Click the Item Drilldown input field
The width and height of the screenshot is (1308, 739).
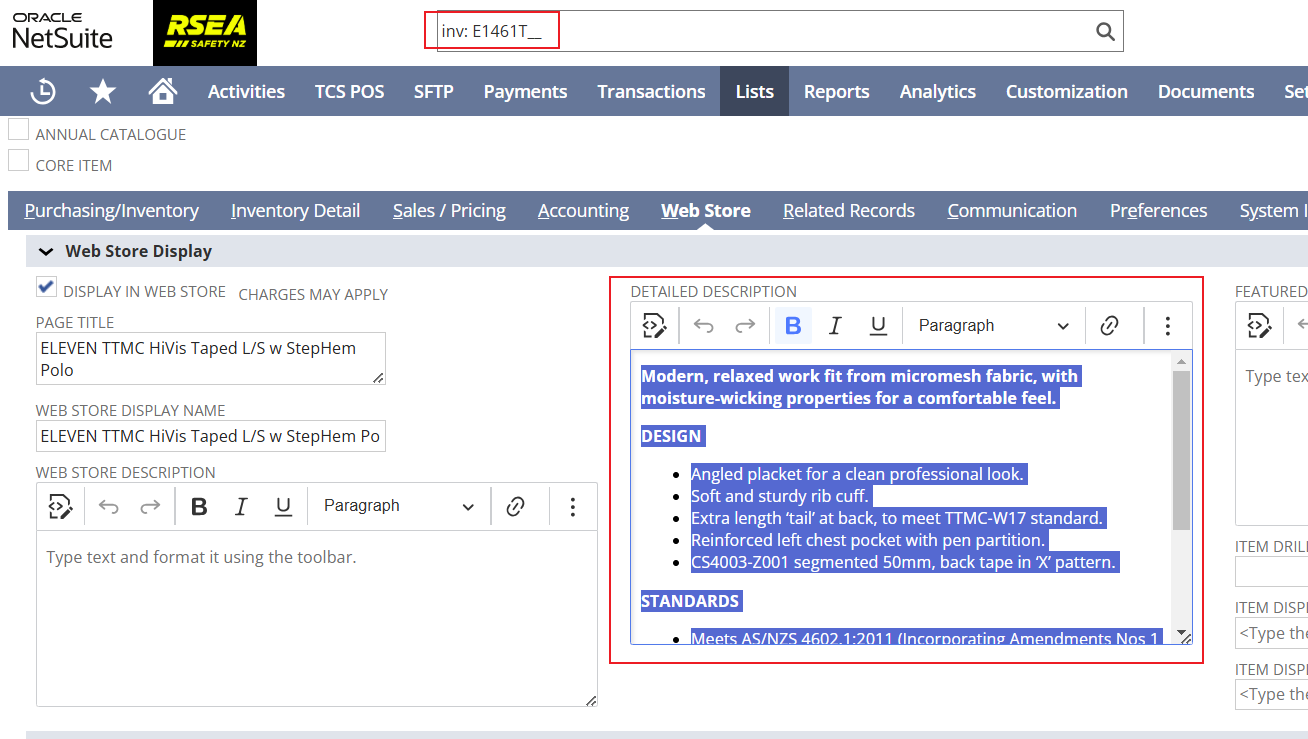(1272, 571)
